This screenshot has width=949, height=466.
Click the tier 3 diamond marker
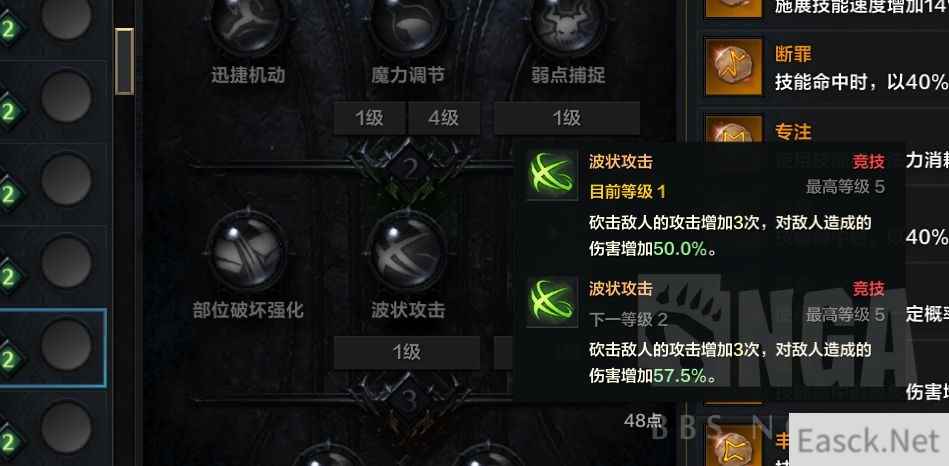click(x=410, y=400)
